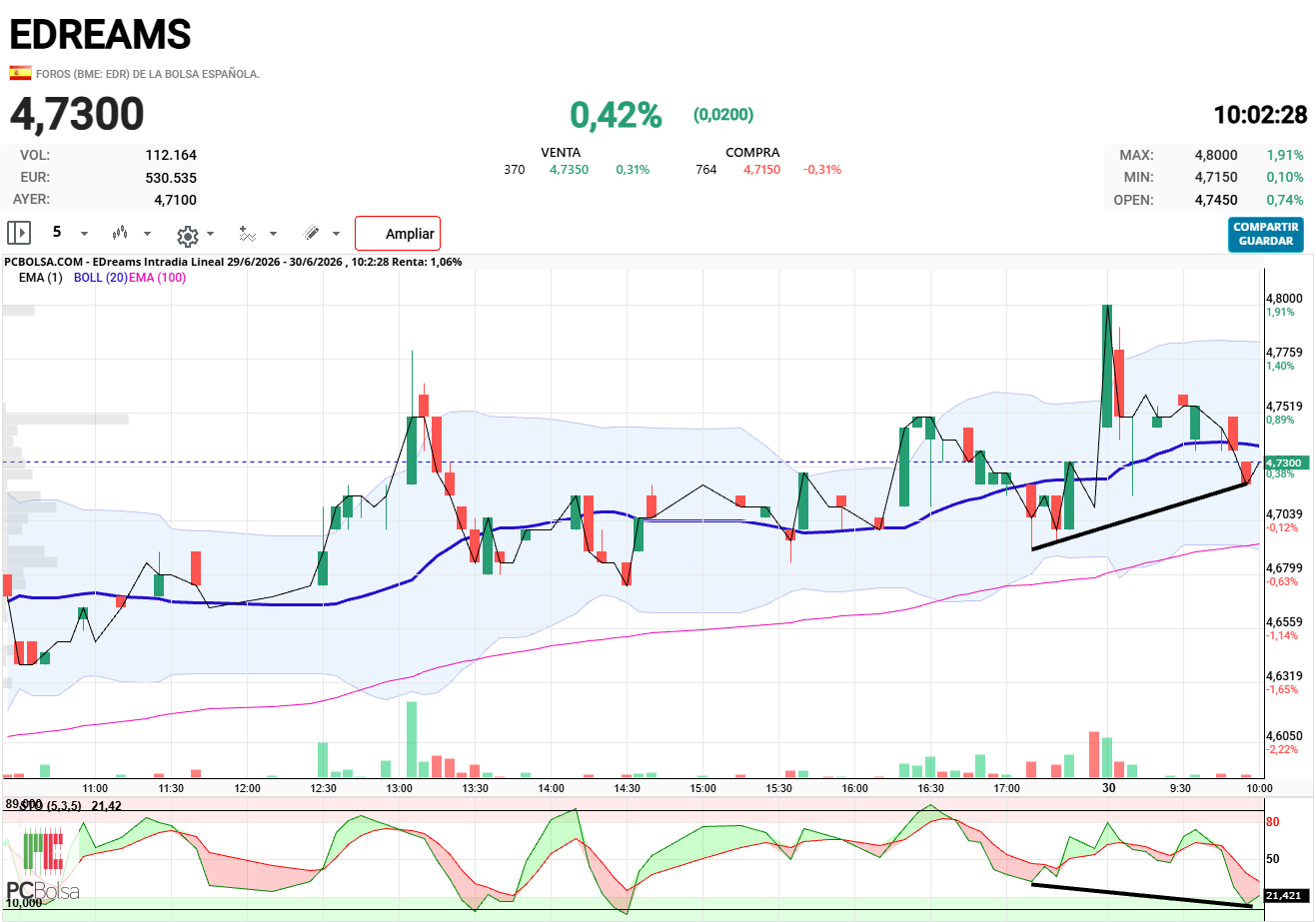1316x922 pixels.
Task: Click the stochastic level 80 label
Action: point(1273,822)
